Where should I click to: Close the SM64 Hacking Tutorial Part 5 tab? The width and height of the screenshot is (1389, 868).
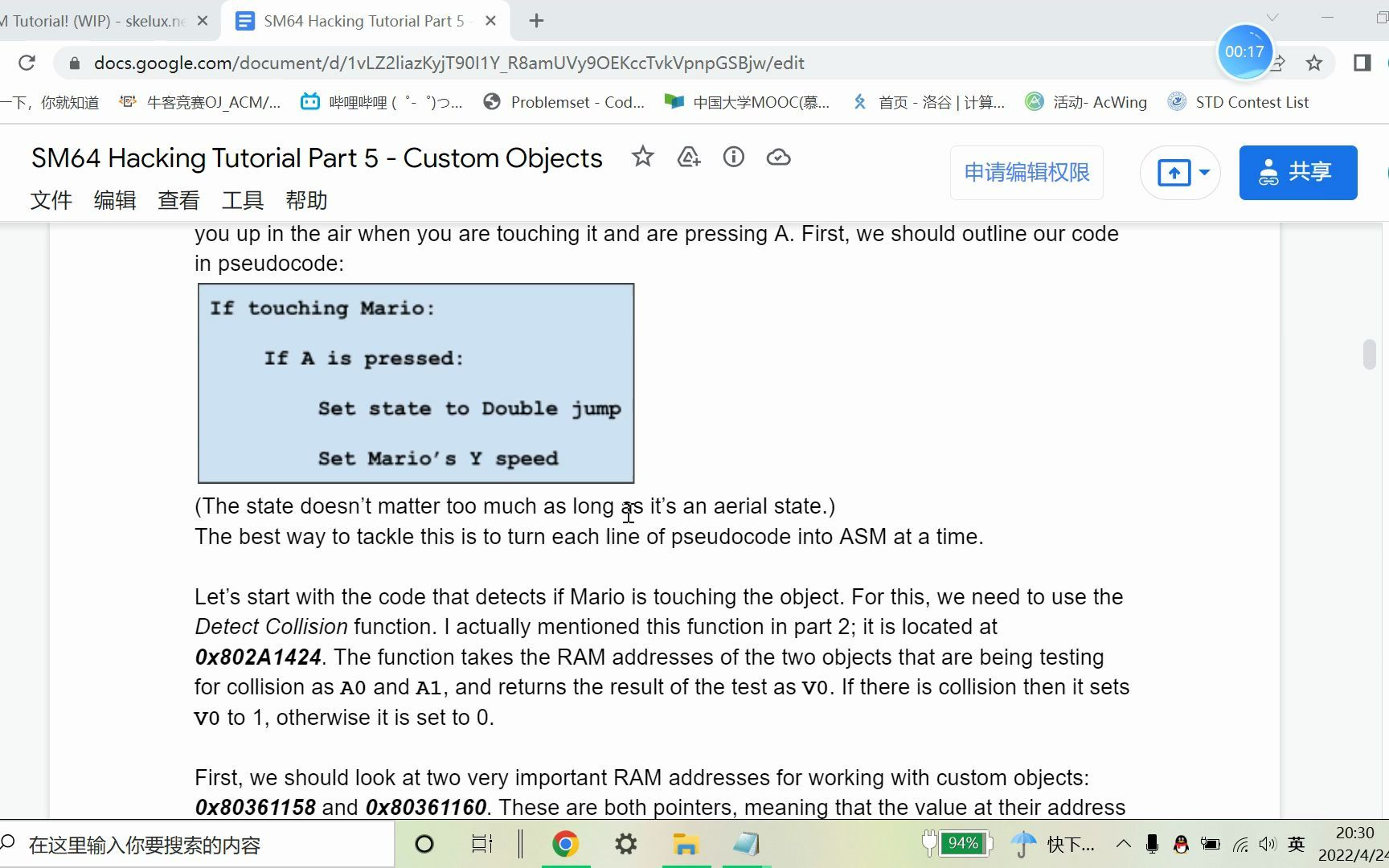[490, 21]
